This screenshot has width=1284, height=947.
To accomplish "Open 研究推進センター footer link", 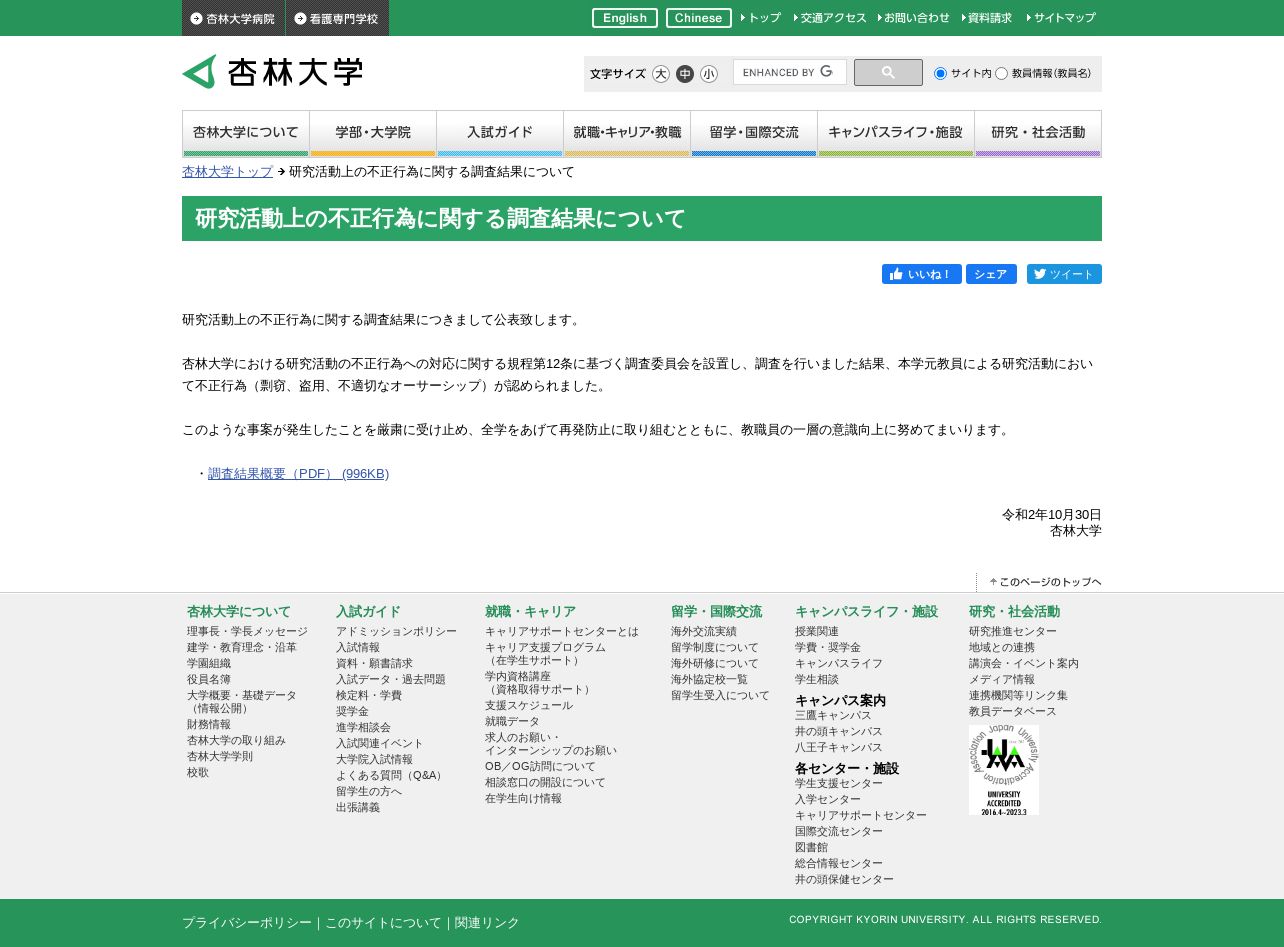I will (x=1013, y=632).
